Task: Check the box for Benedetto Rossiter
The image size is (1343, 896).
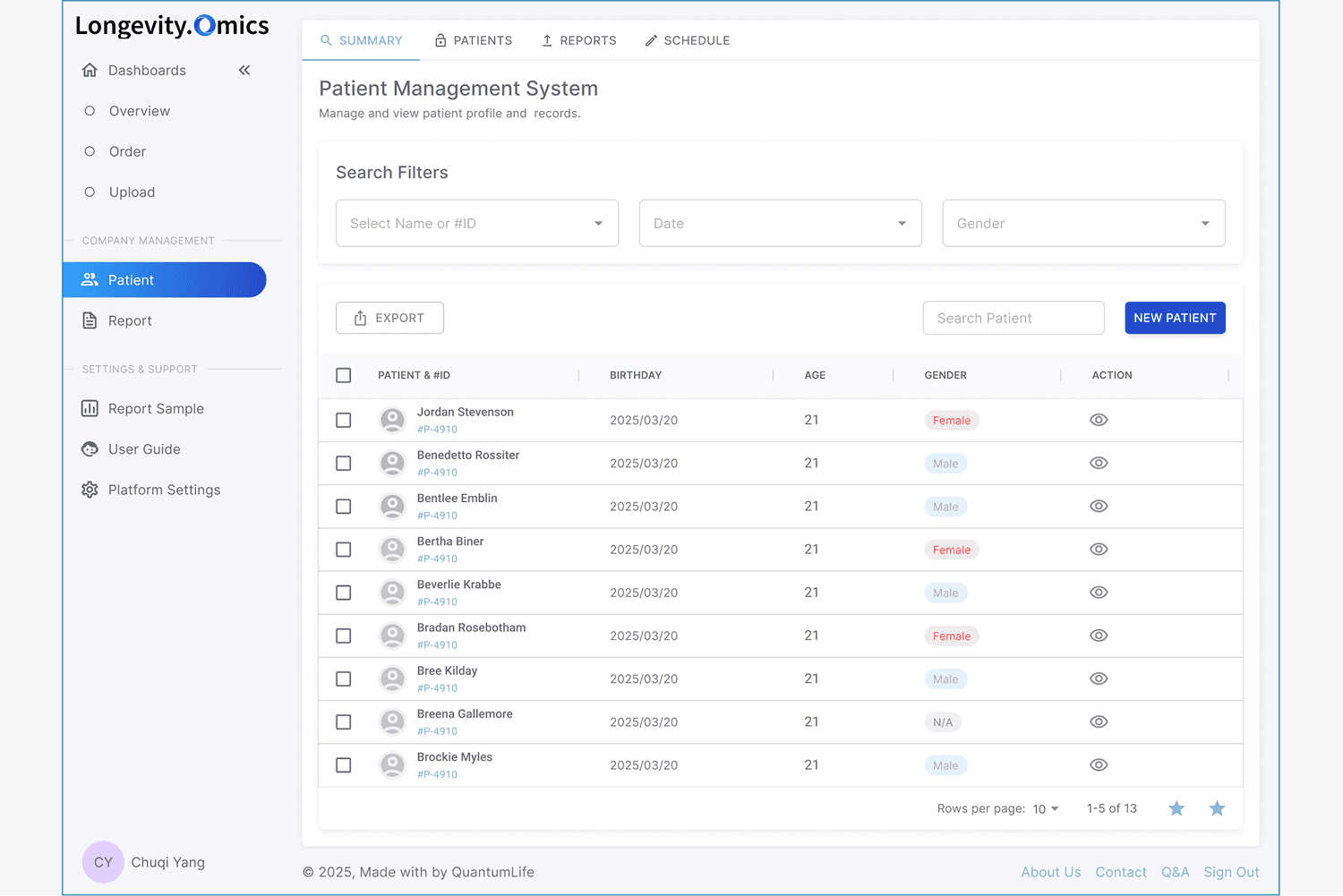Action: pos(343,463)
